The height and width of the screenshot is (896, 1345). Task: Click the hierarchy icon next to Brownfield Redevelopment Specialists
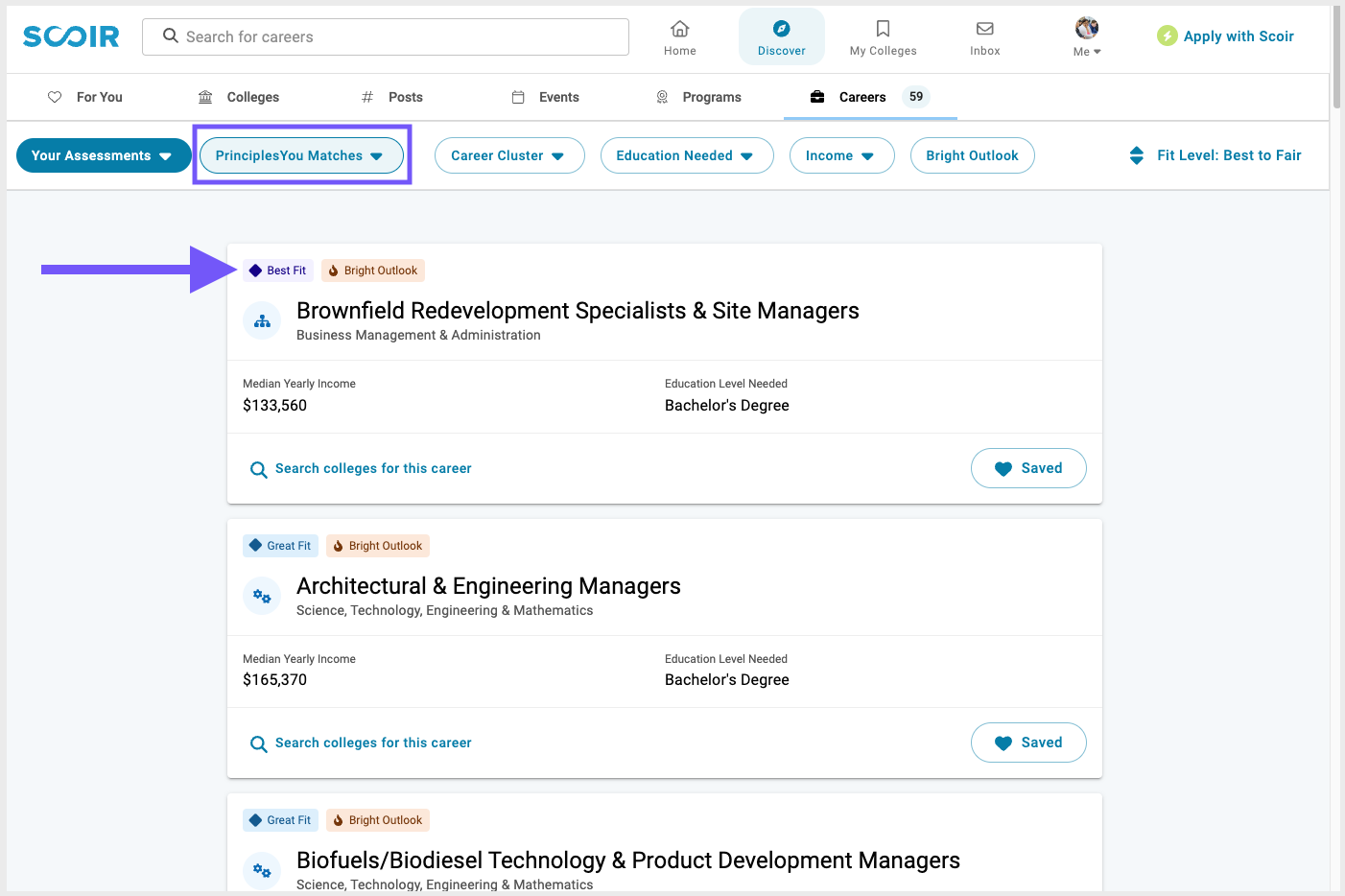262,320
